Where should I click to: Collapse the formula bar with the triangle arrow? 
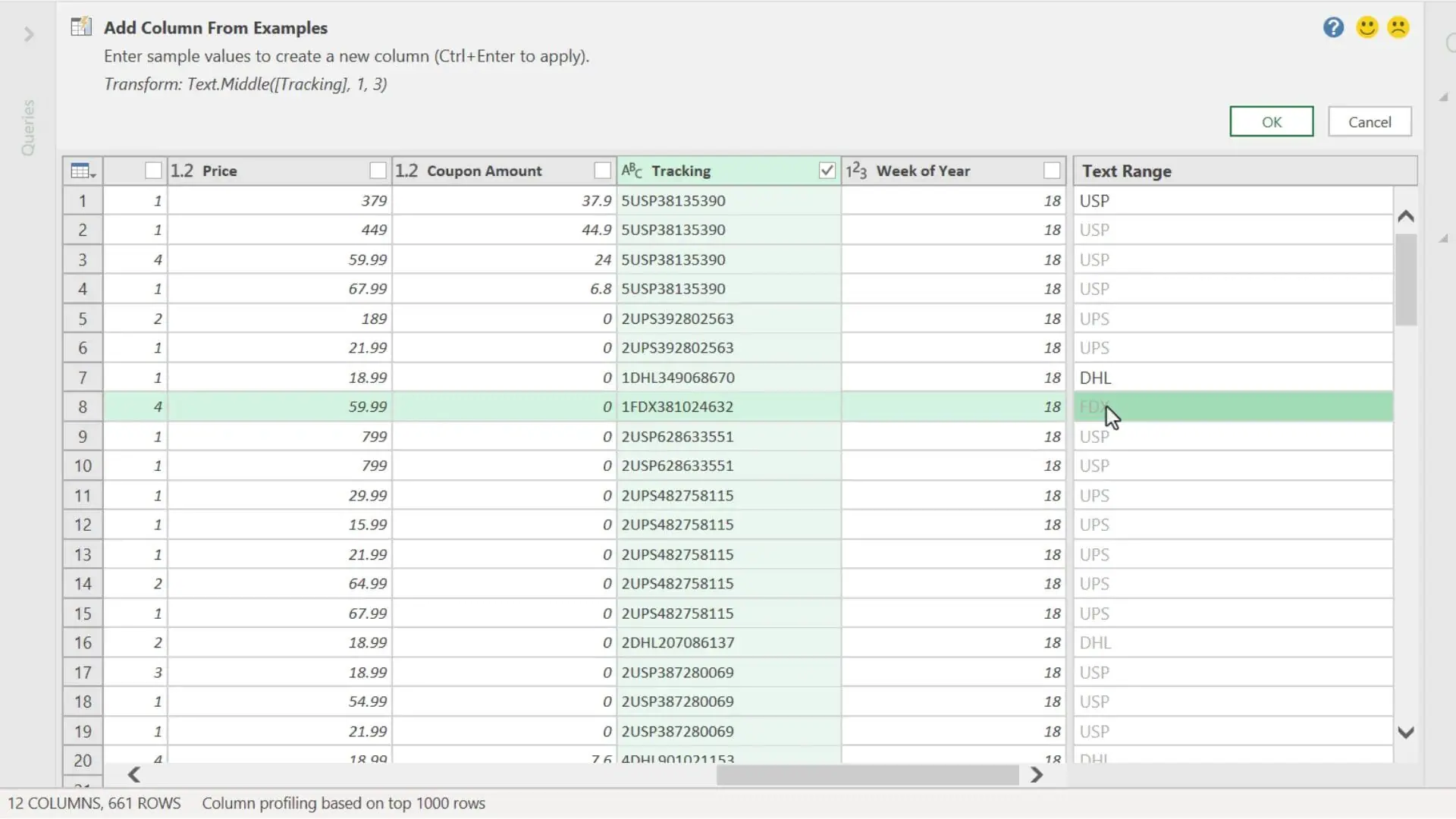tap(1445, 97)
